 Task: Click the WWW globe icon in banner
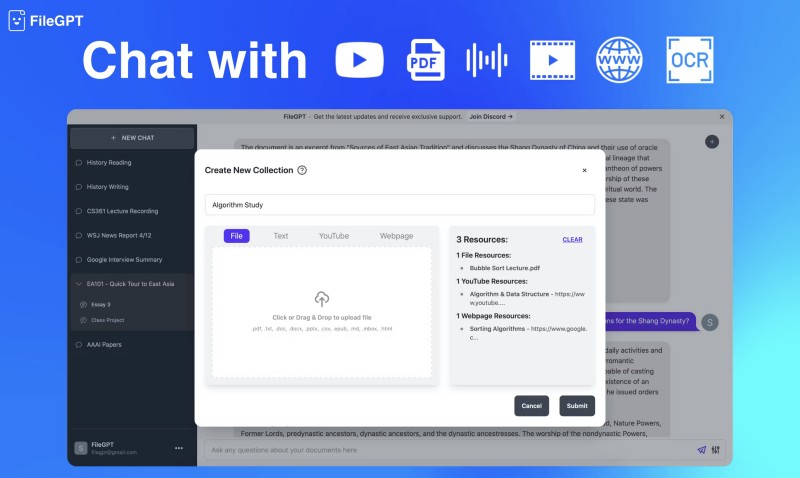pyautogui.click(x=619, y=60)
